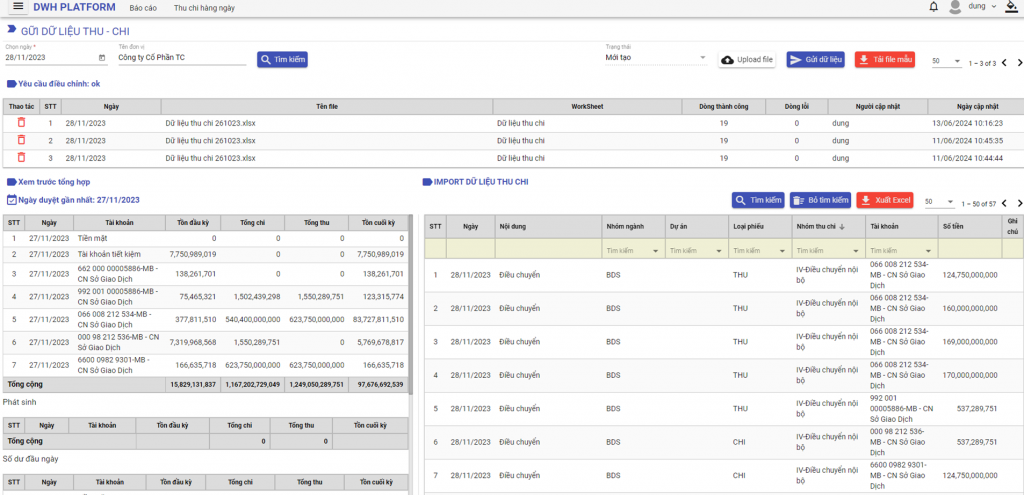Click the Người cập nhật column header
Viewport: 1024px width, 495px height.
point(877,106)
